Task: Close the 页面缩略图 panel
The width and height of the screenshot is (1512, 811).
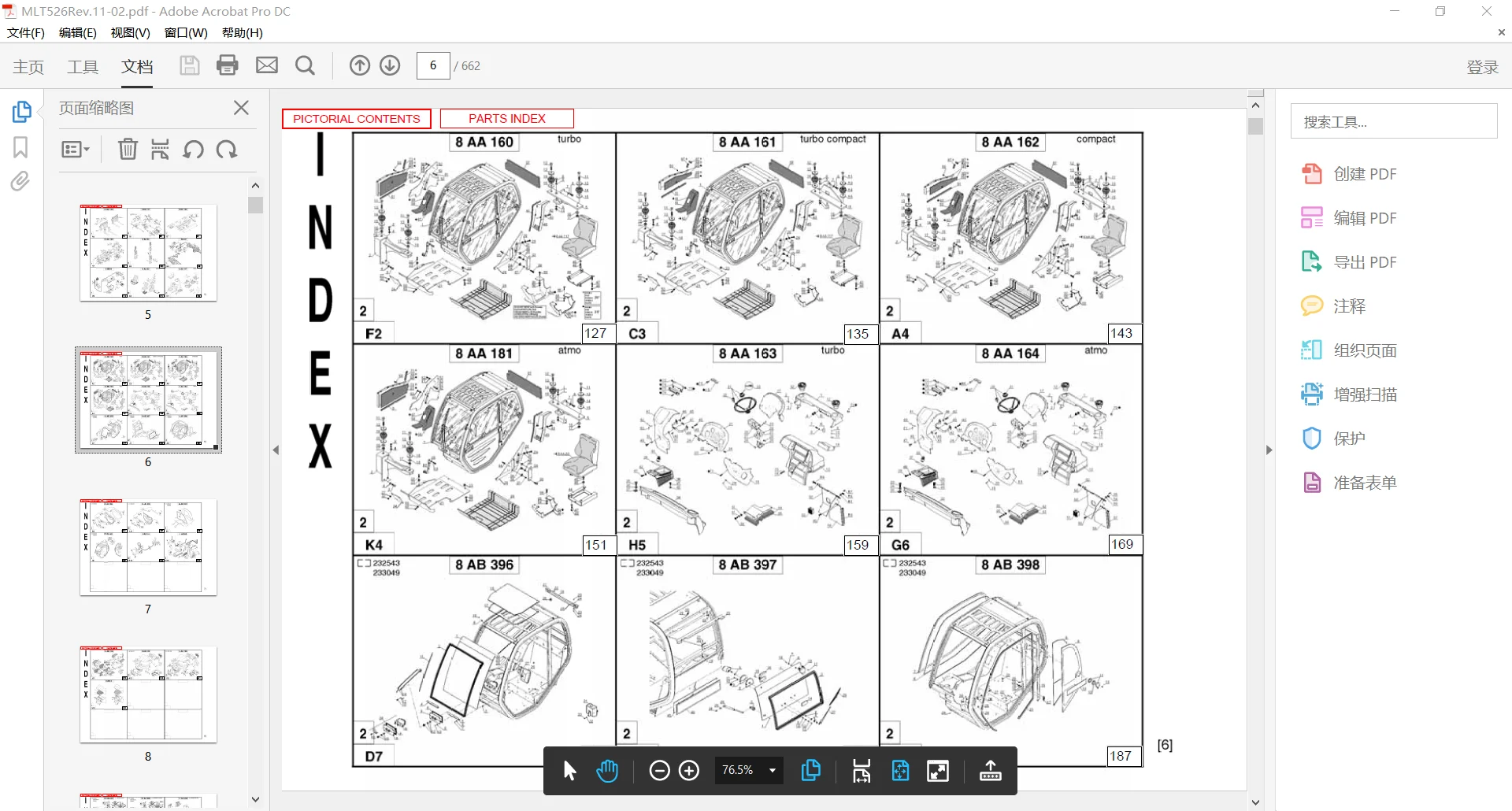Action: (242, 108)
